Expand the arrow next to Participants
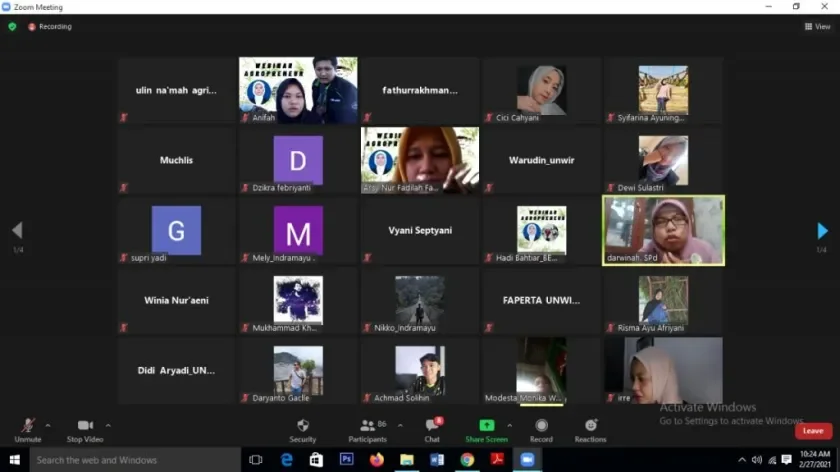Viewport: 840px width, 472px height. (400, 425)
